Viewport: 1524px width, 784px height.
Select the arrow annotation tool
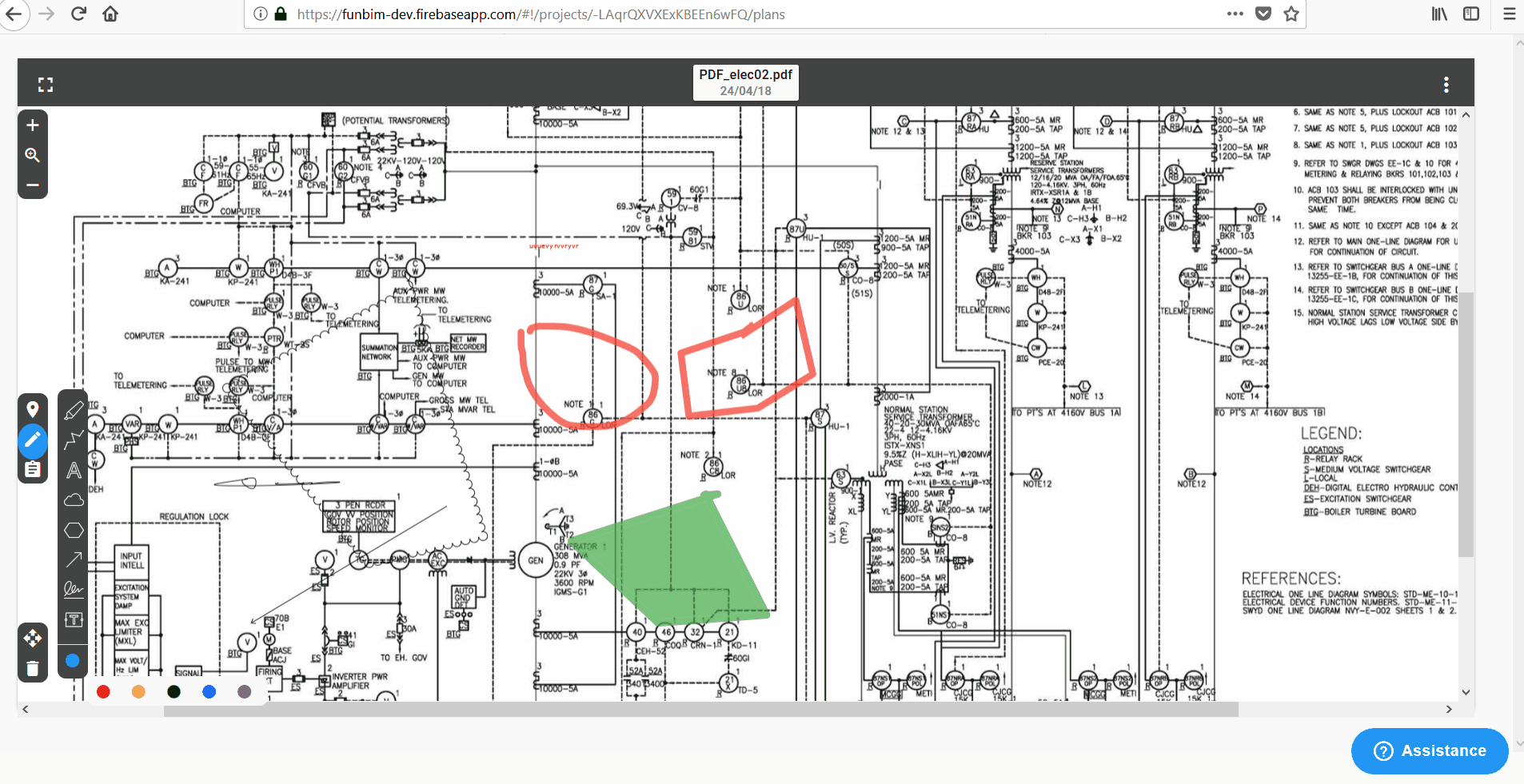click(x=74, y=559)
